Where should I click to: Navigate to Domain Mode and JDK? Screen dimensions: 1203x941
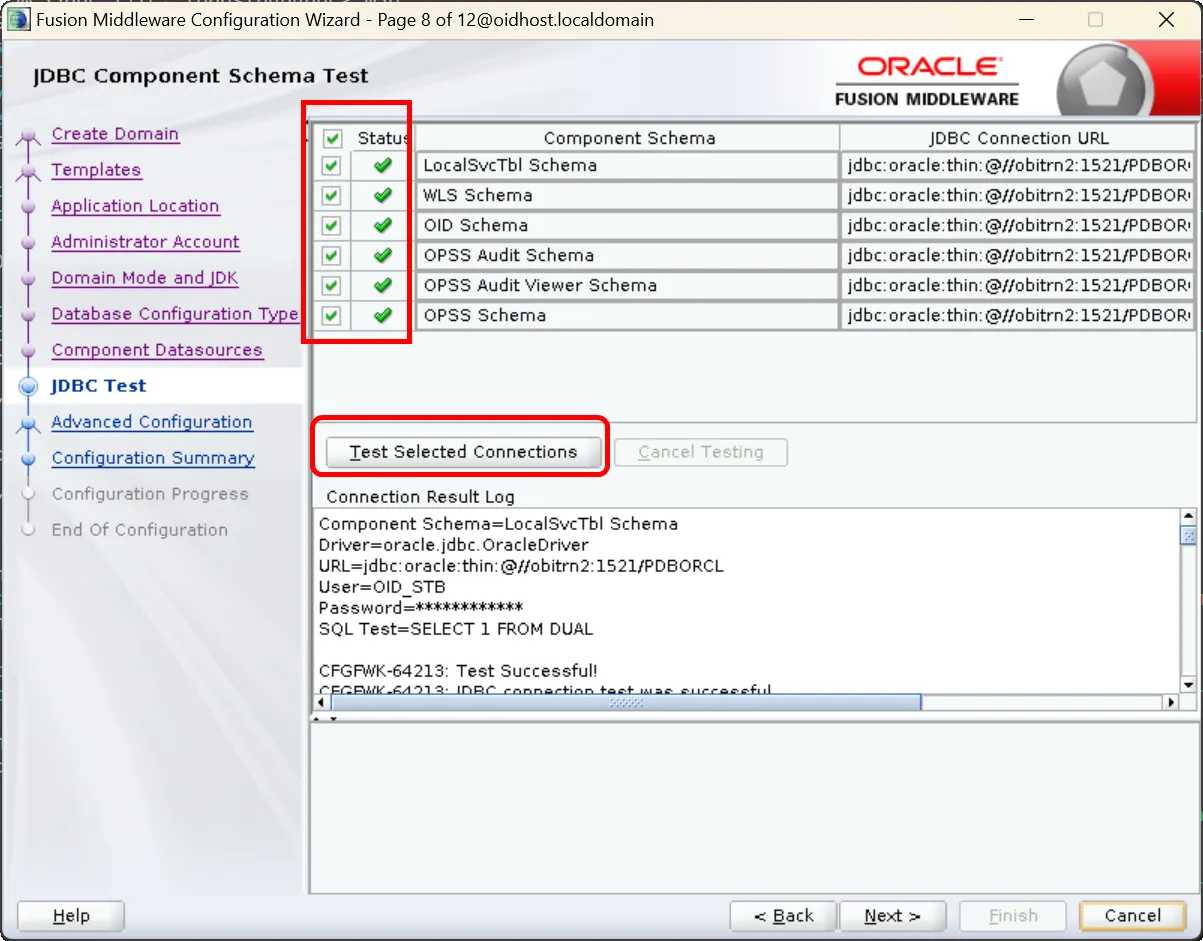[x=145, y=278]
